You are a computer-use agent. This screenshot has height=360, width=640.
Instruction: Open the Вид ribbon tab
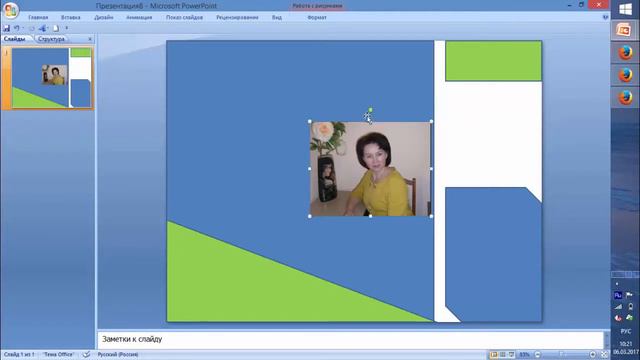277,17
